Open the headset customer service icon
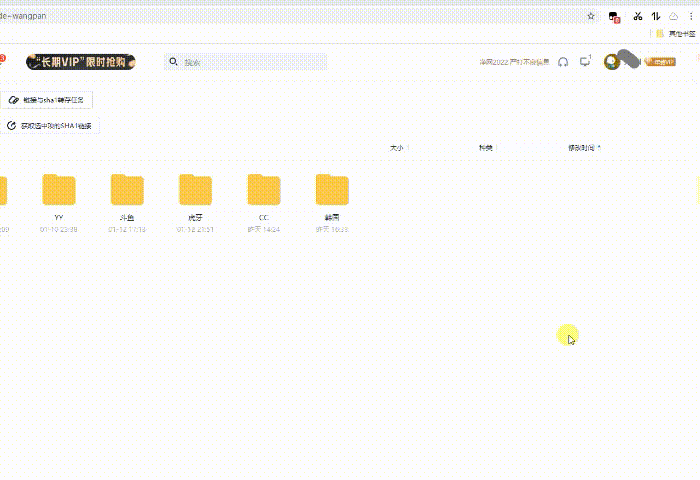The width and height of the screenshot is (700, 480). pyautogui.click(x=563, y=62)
